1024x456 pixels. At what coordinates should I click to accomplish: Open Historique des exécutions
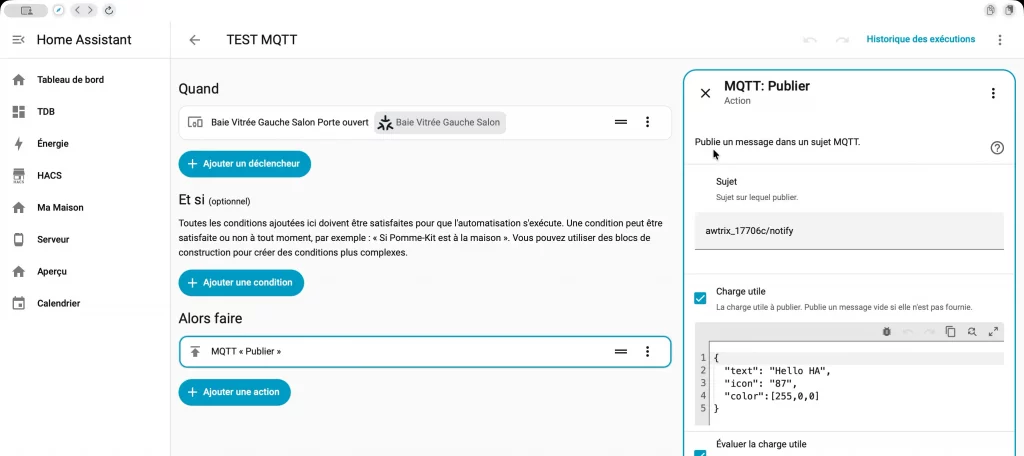920,39
